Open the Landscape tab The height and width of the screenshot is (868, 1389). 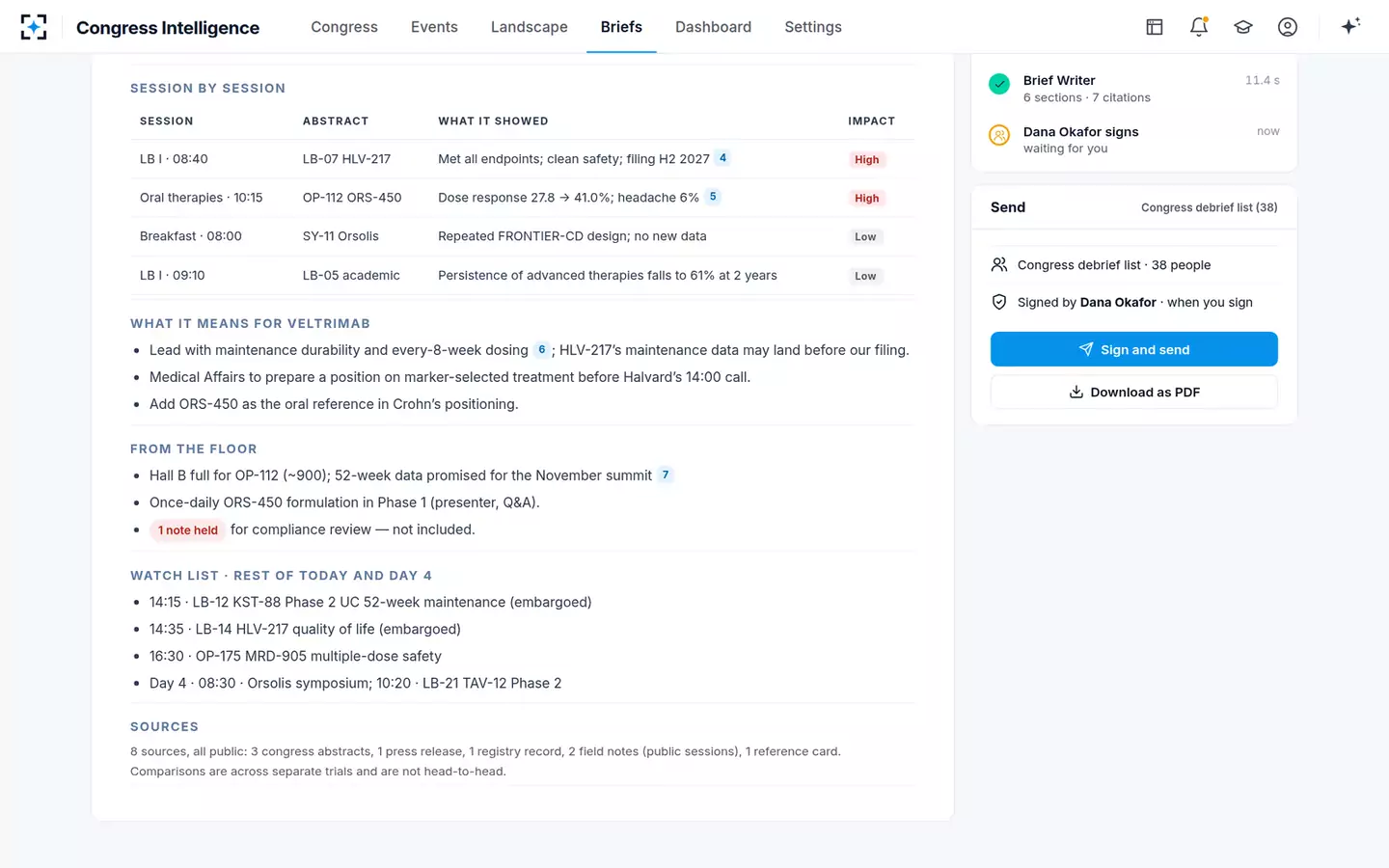tap(530, 27)
